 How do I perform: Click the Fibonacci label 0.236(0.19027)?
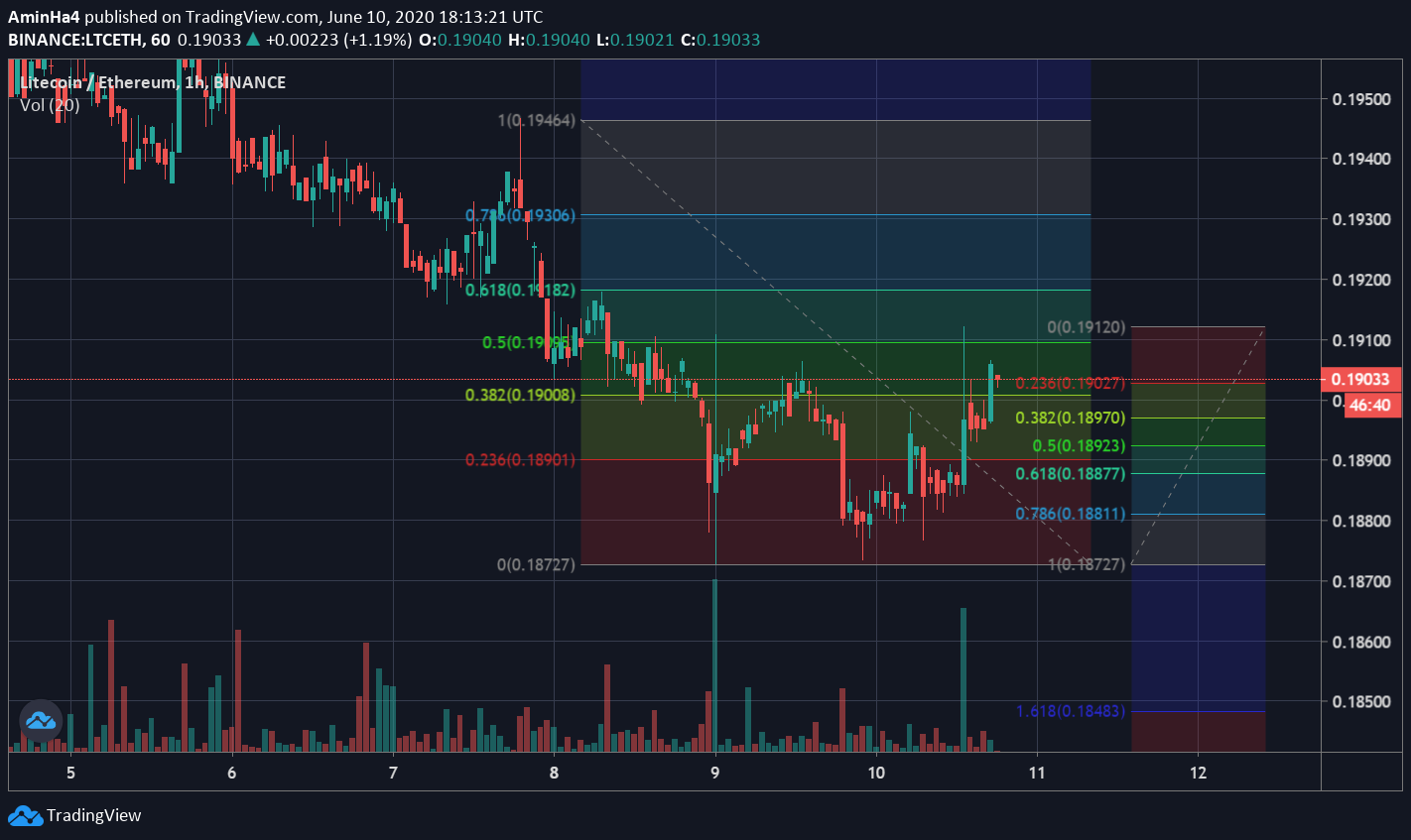(1071, 383)
